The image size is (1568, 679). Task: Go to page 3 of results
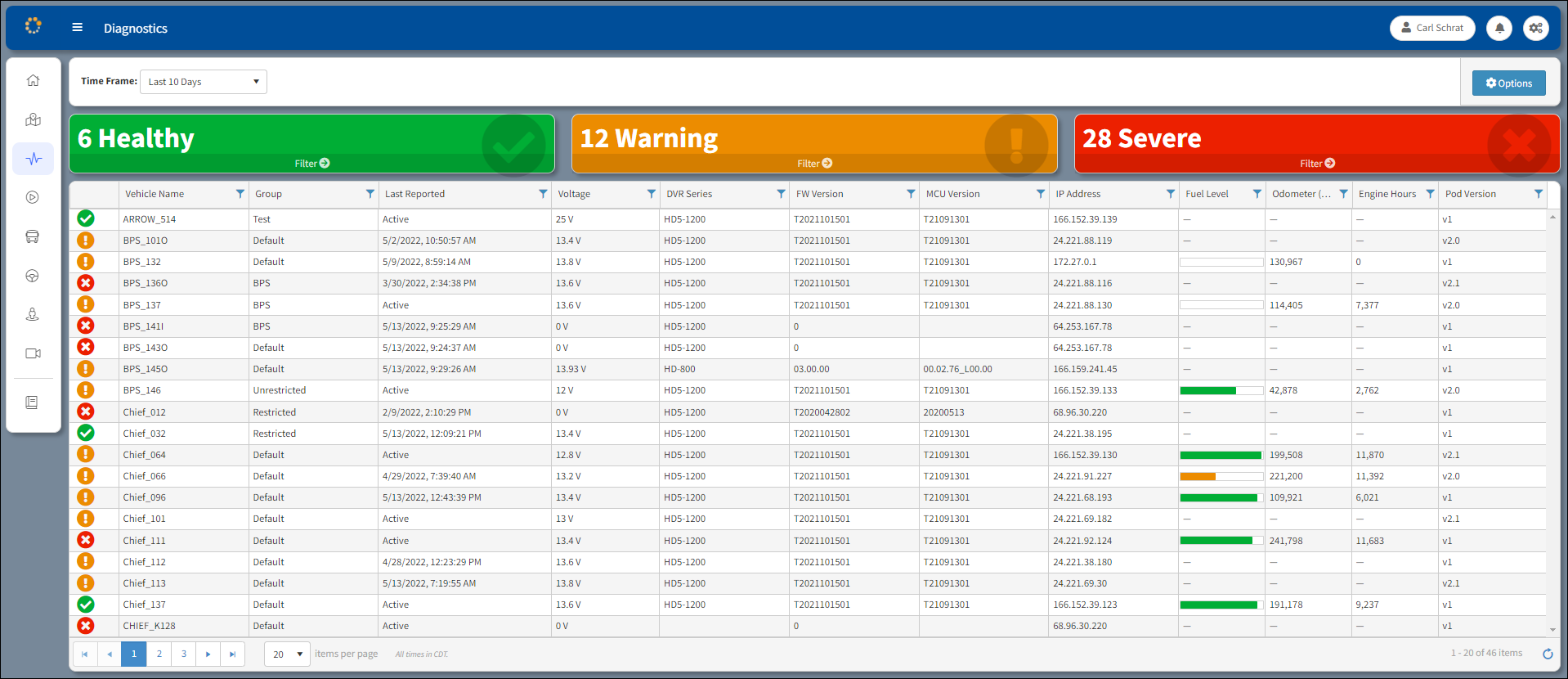pyautogui.click(x=184, y=654)
